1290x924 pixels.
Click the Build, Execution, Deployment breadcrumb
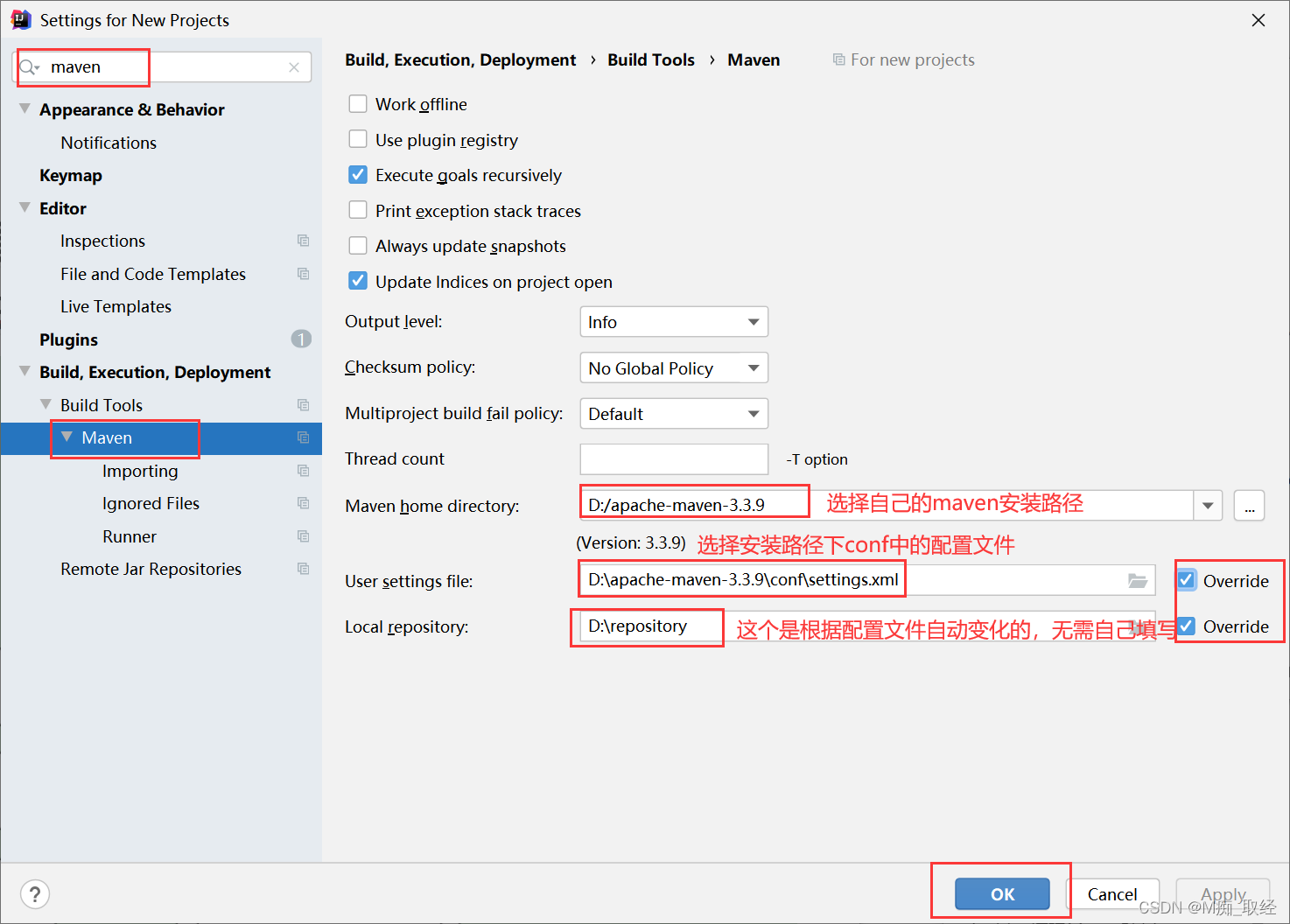coord(460,59)
